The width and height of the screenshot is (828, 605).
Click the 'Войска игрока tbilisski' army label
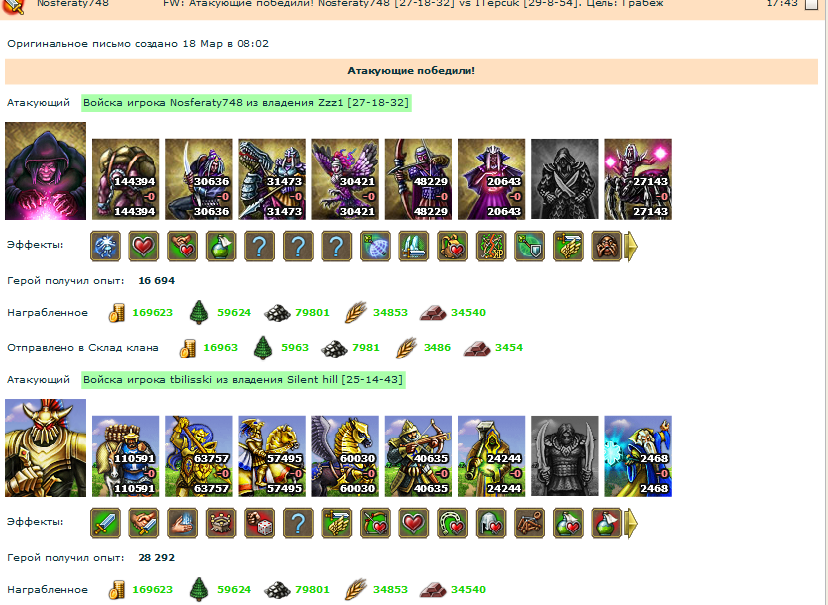(243, 380)
